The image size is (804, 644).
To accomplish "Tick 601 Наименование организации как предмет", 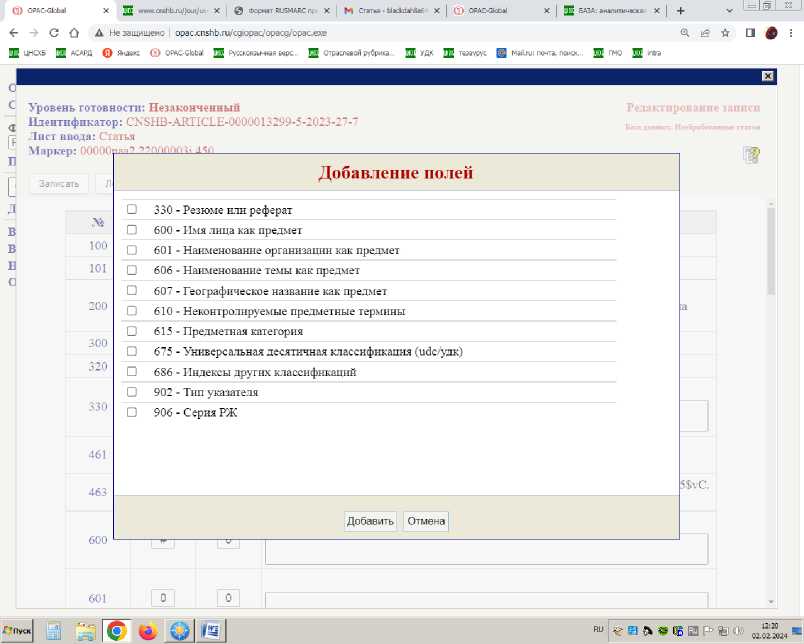I will click(132, 250).
